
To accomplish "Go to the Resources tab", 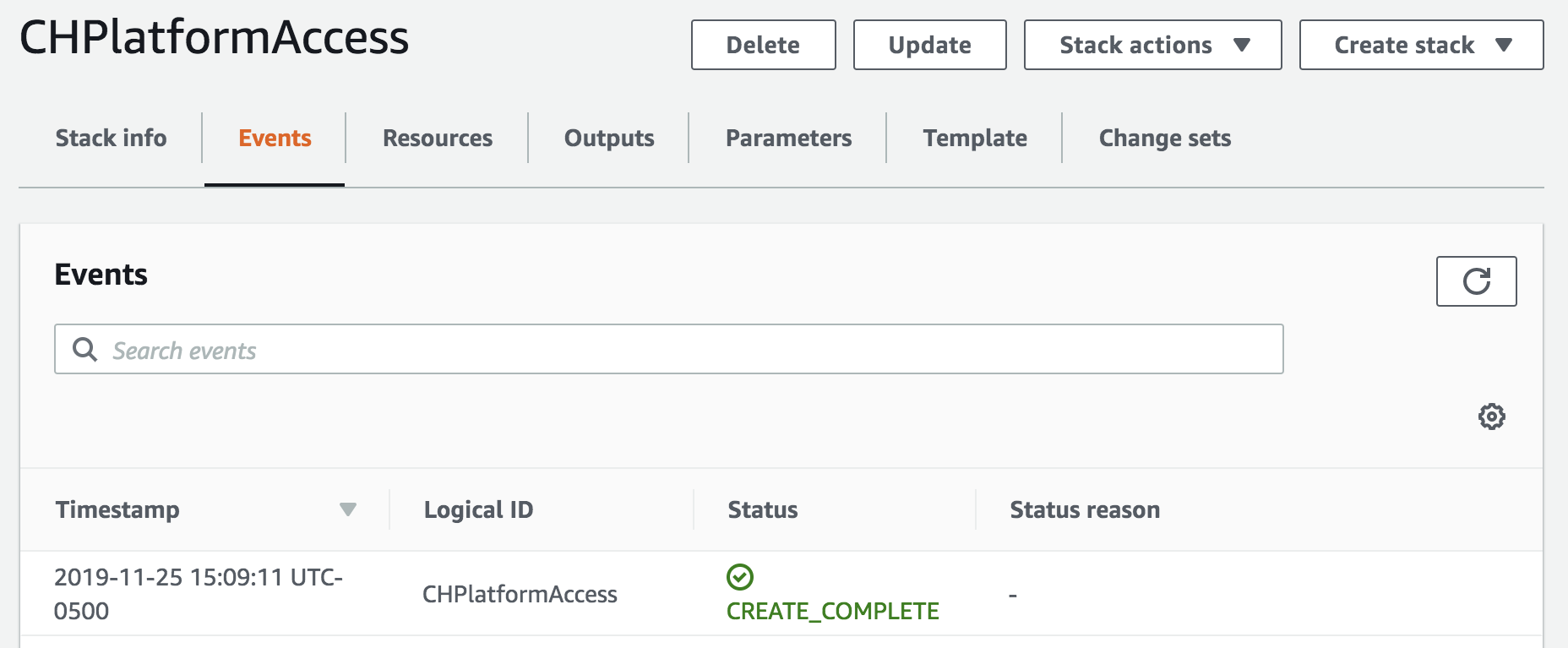I will coord(437,138).
